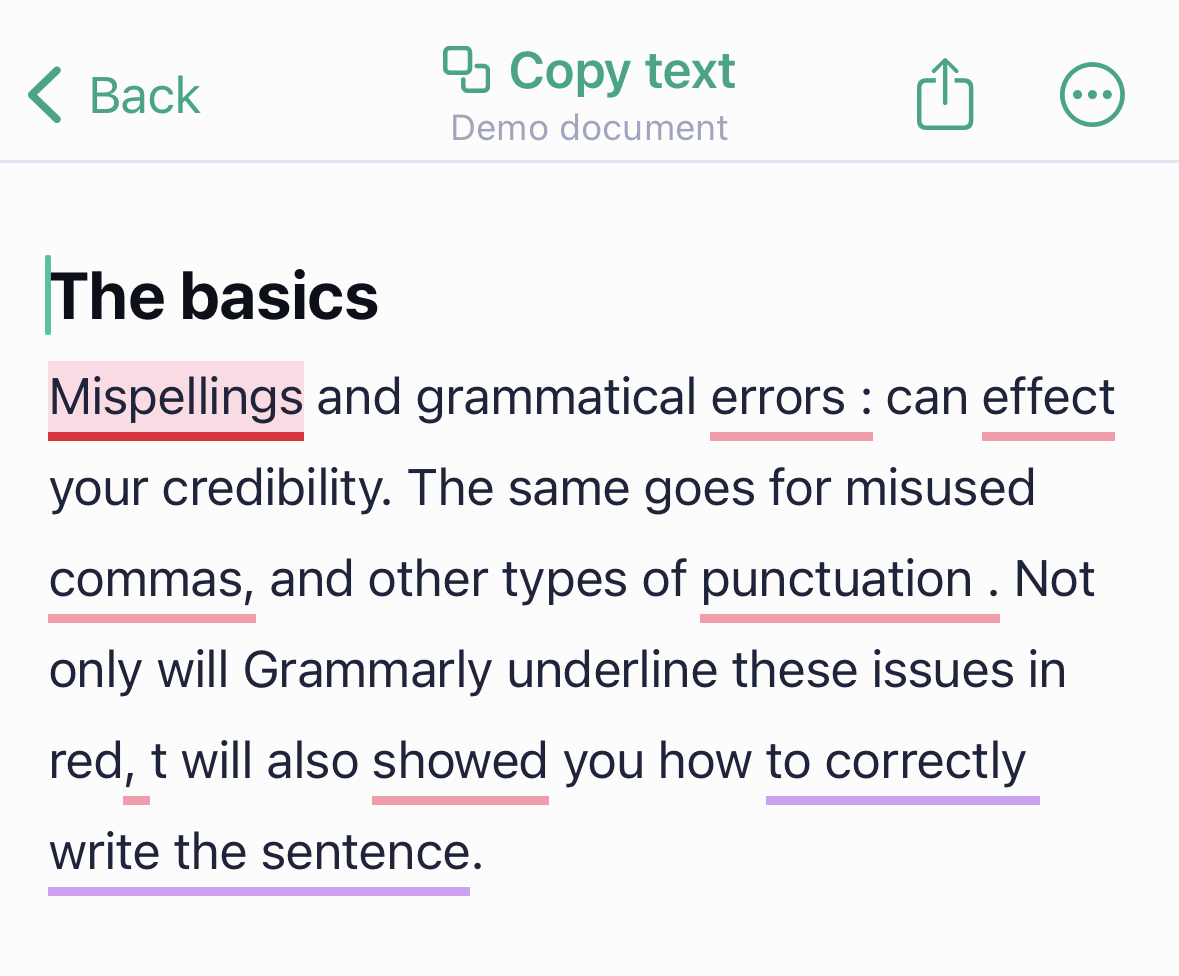Viewport: 1179px width, 976px height.
Task: Select the underlined word 'effect'
Action: 1048,399
